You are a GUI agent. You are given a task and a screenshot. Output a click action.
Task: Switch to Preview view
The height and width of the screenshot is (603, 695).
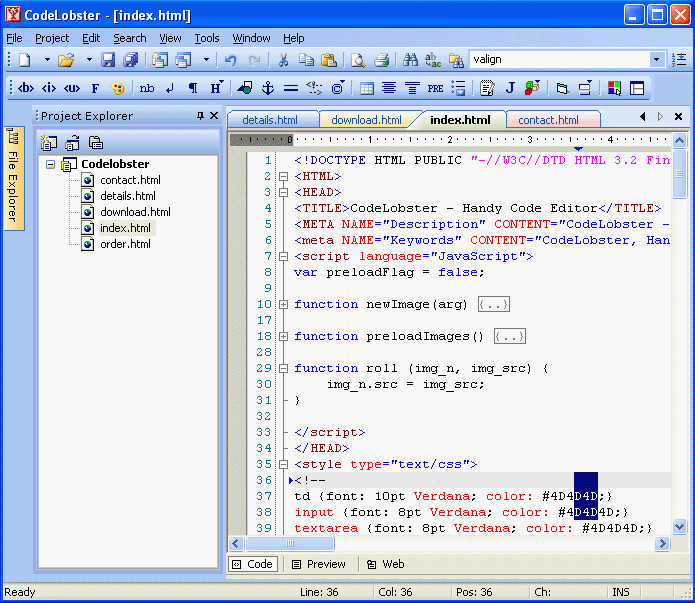(319, 564)
